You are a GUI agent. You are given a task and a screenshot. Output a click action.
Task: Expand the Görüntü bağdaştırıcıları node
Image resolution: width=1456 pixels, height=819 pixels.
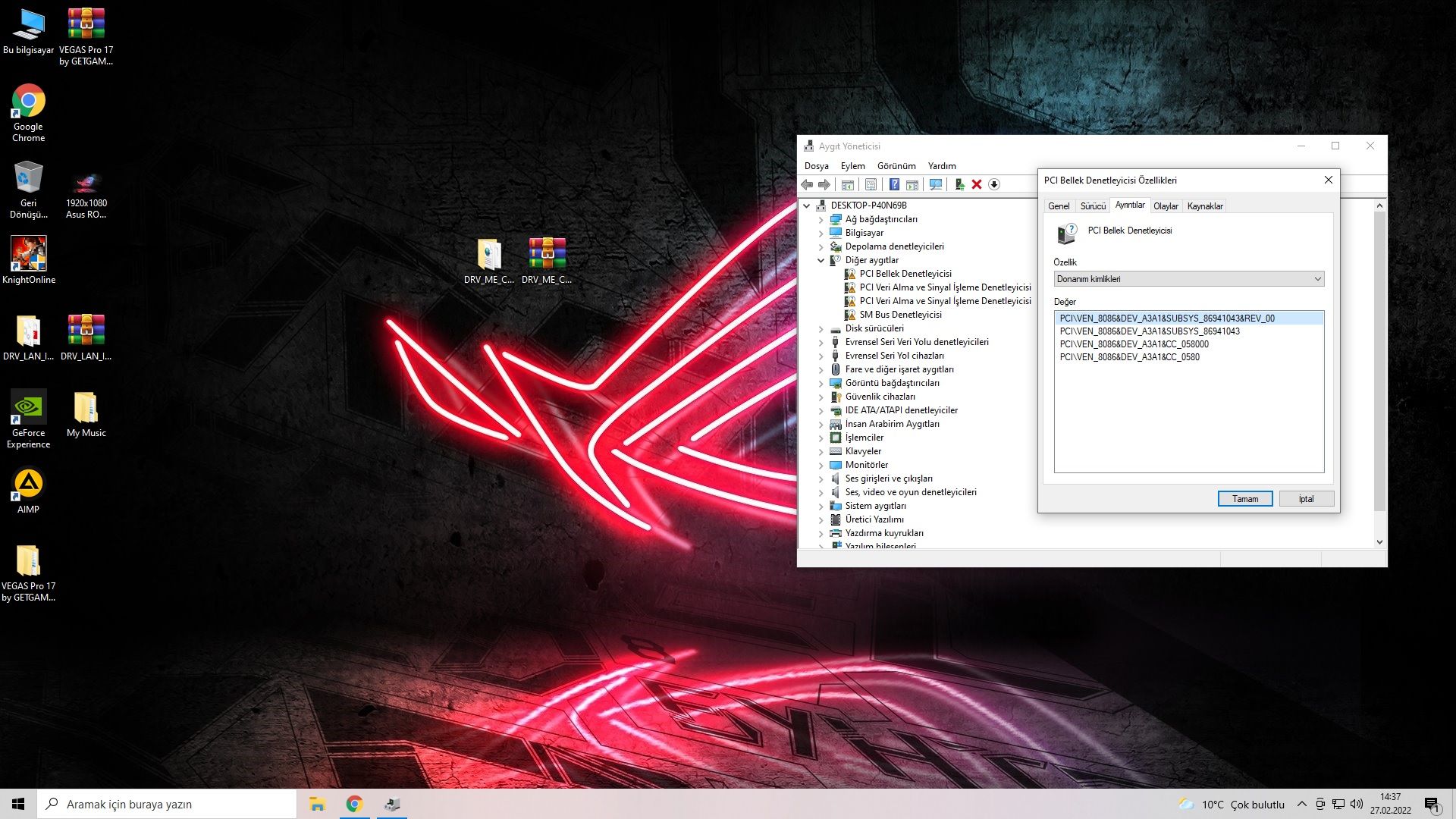[x=821, y=383]
